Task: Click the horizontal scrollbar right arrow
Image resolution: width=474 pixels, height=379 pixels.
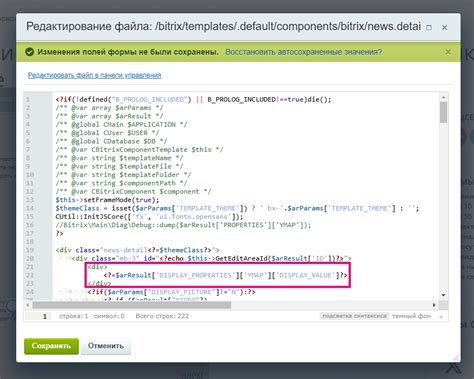Action: [434, 305]
